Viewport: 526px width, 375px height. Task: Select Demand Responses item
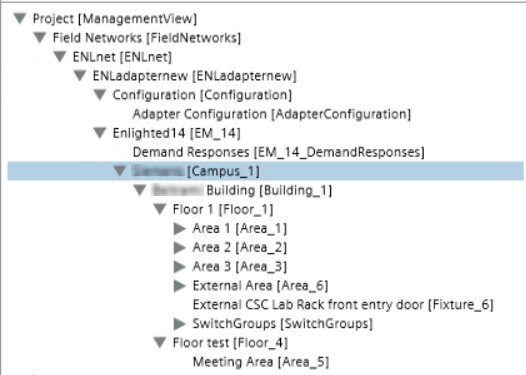click(x=278, y=152)
